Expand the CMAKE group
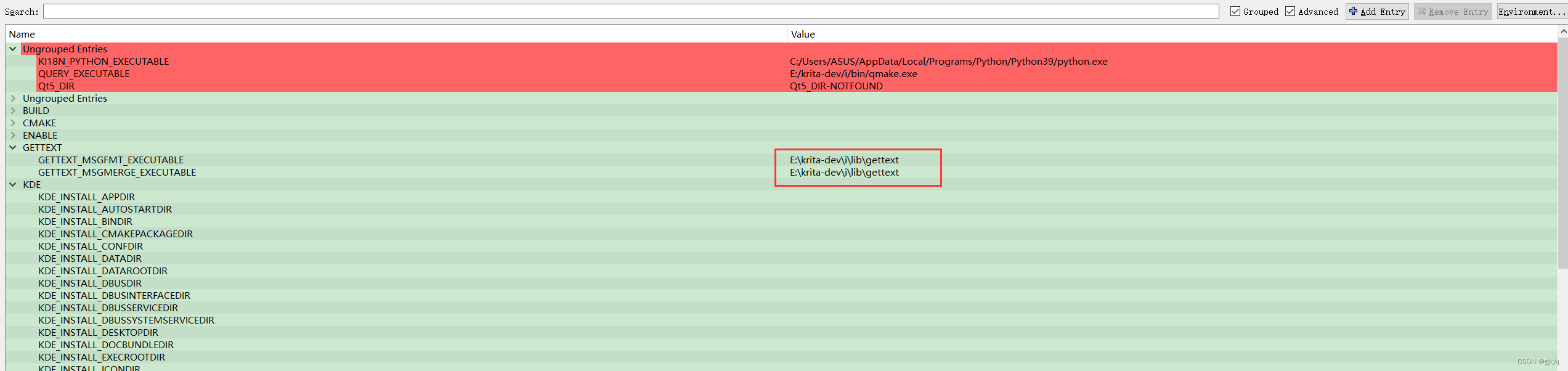1568x371 pixels. pyautogui.click(x=13, y=123)
